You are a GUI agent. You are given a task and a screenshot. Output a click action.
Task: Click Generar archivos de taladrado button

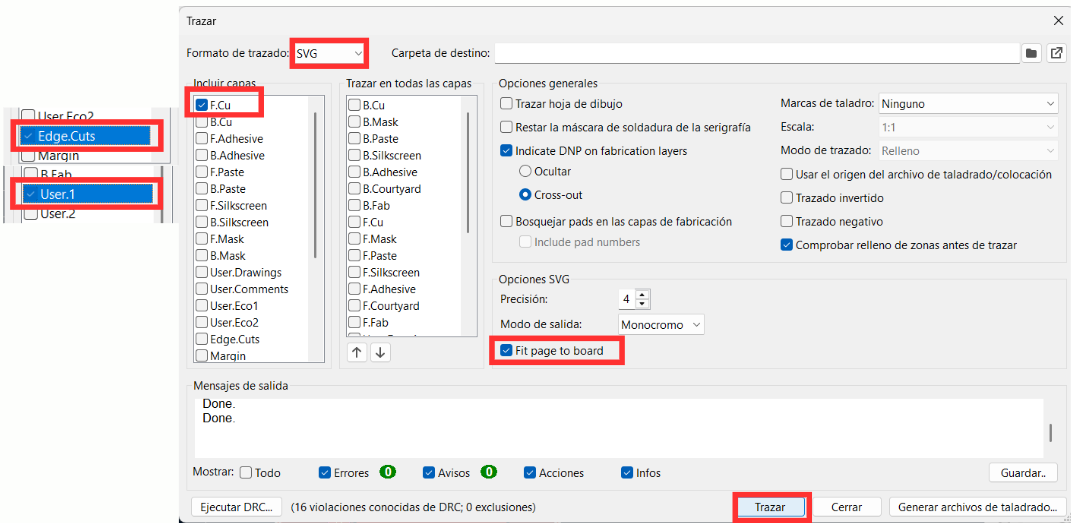point(977,507)
